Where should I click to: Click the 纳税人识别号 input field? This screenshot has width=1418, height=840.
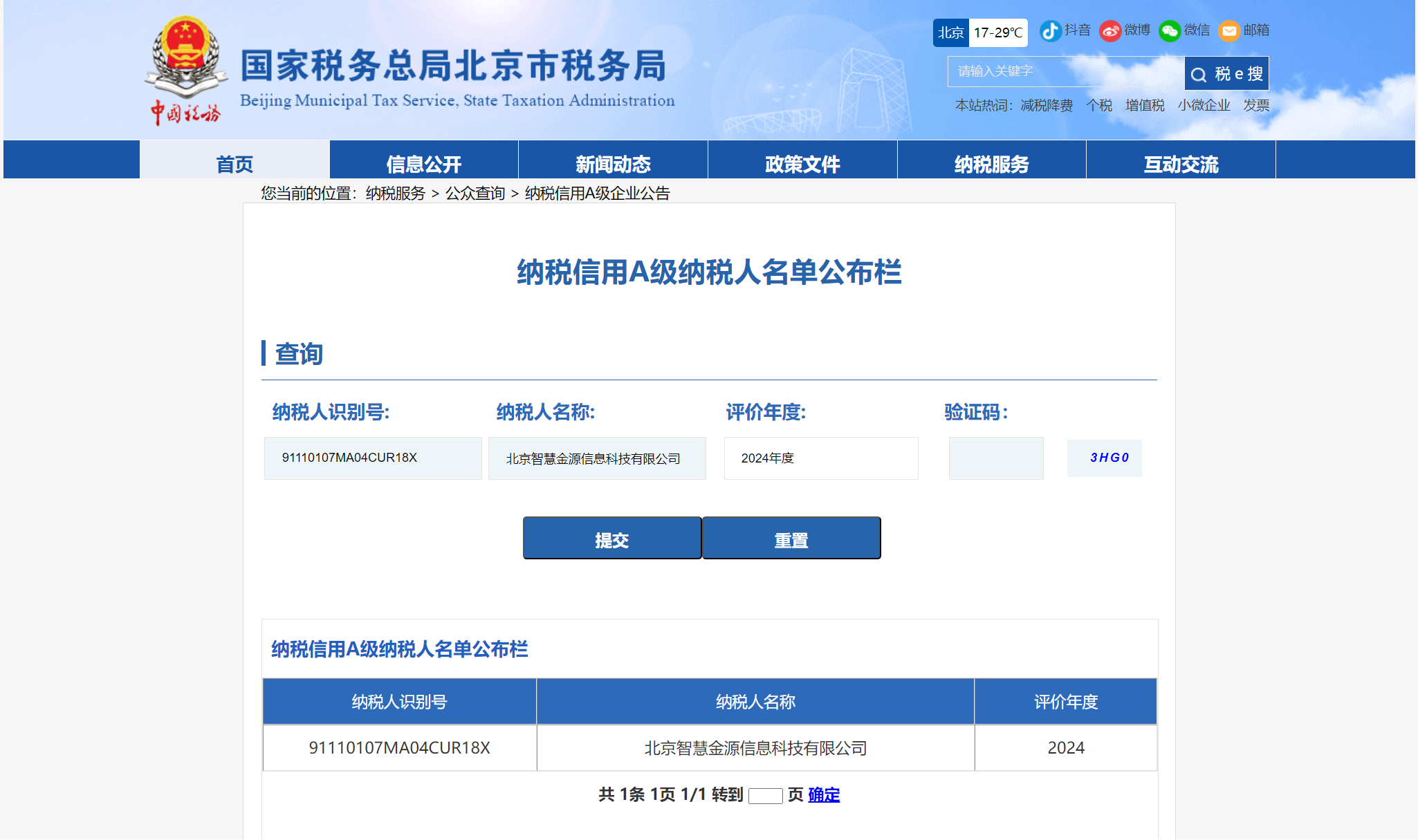click(373, 458)
